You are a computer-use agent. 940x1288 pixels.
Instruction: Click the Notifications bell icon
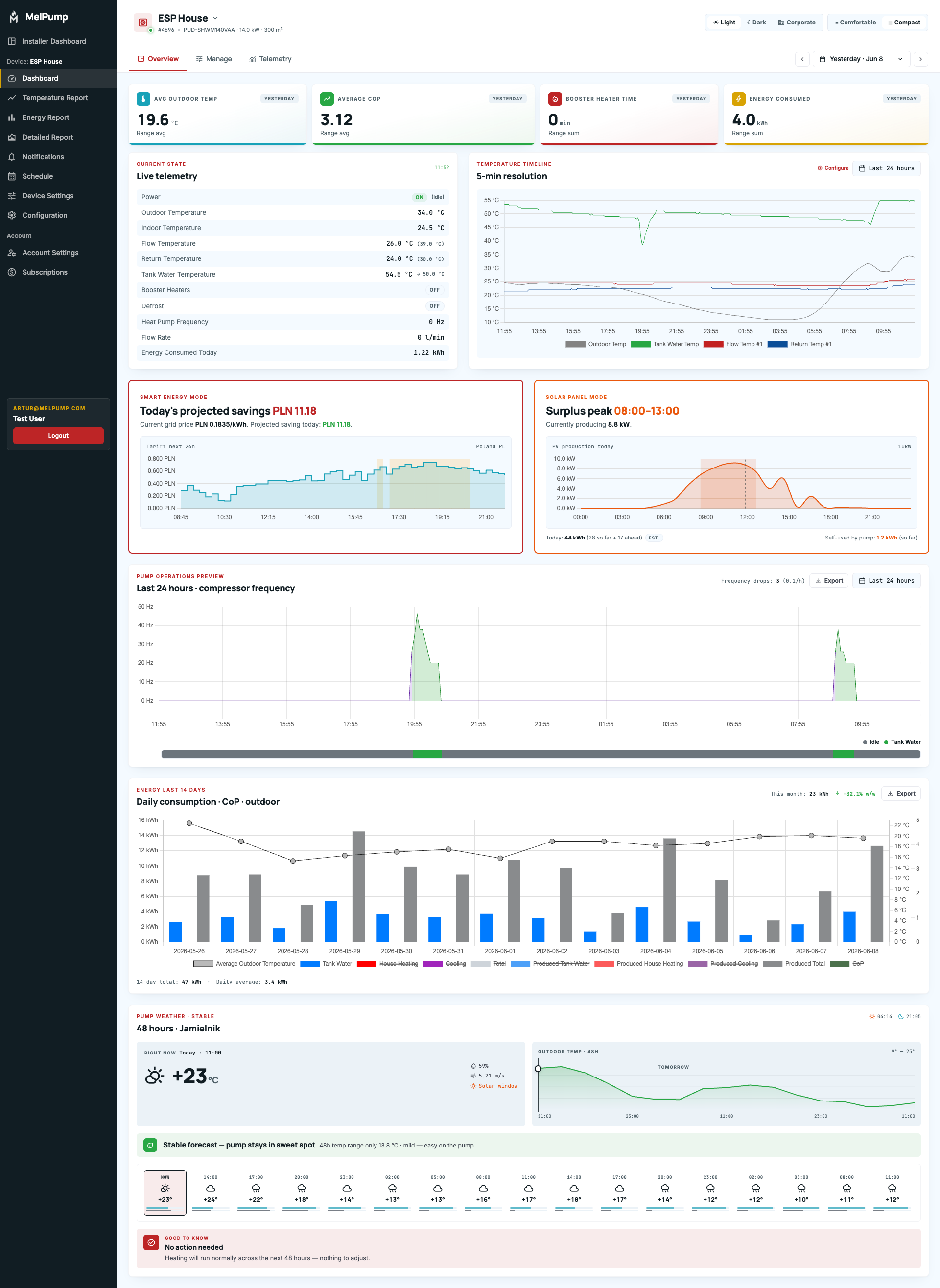point(11,157)
